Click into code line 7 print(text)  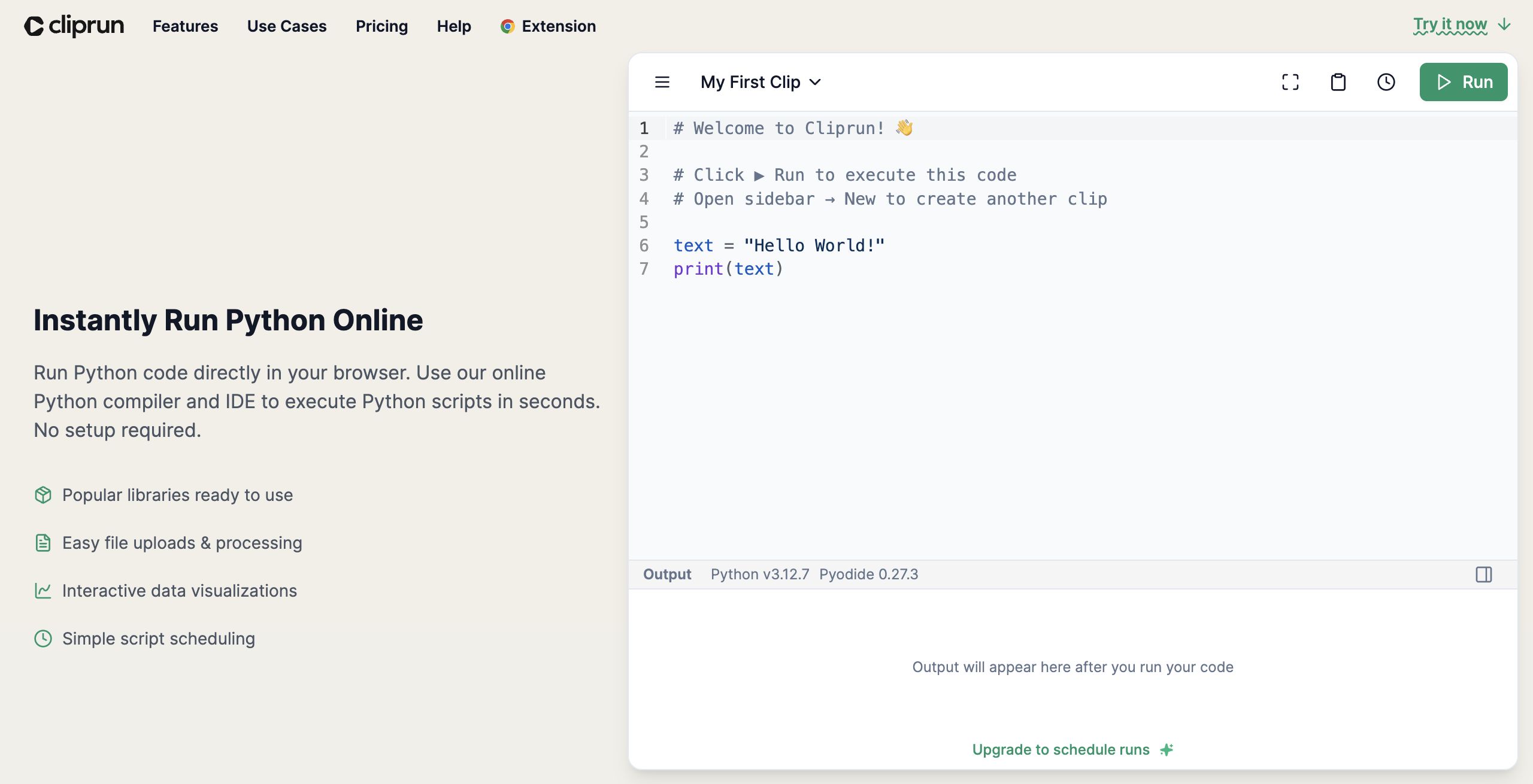(728, 269)
